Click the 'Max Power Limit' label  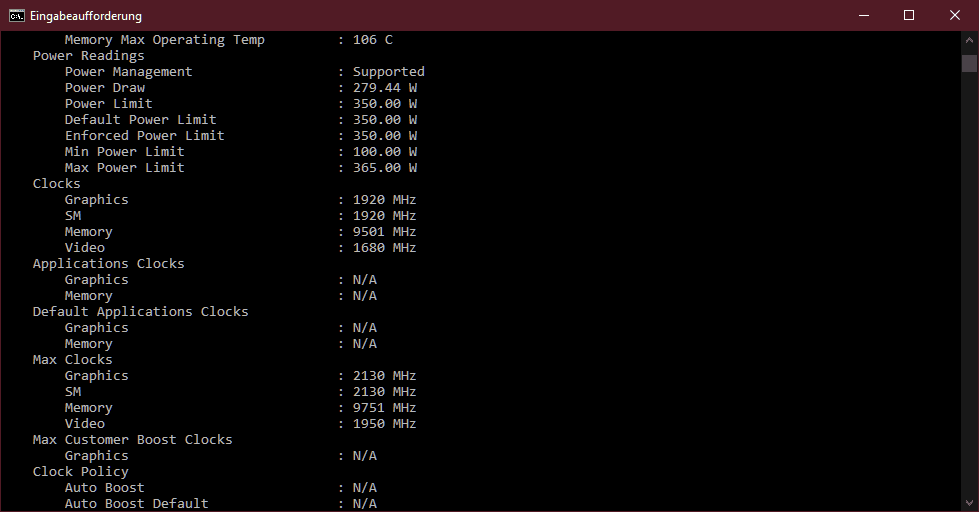(125, 168)
